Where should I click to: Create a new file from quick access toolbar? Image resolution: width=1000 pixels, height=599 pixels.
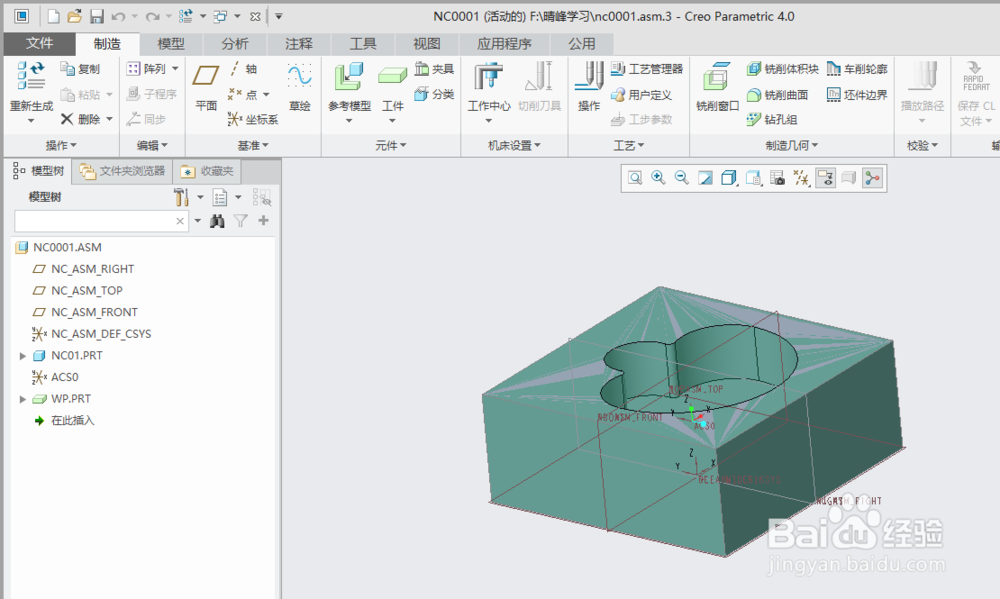pyautogui.click(x=54, y=17)
